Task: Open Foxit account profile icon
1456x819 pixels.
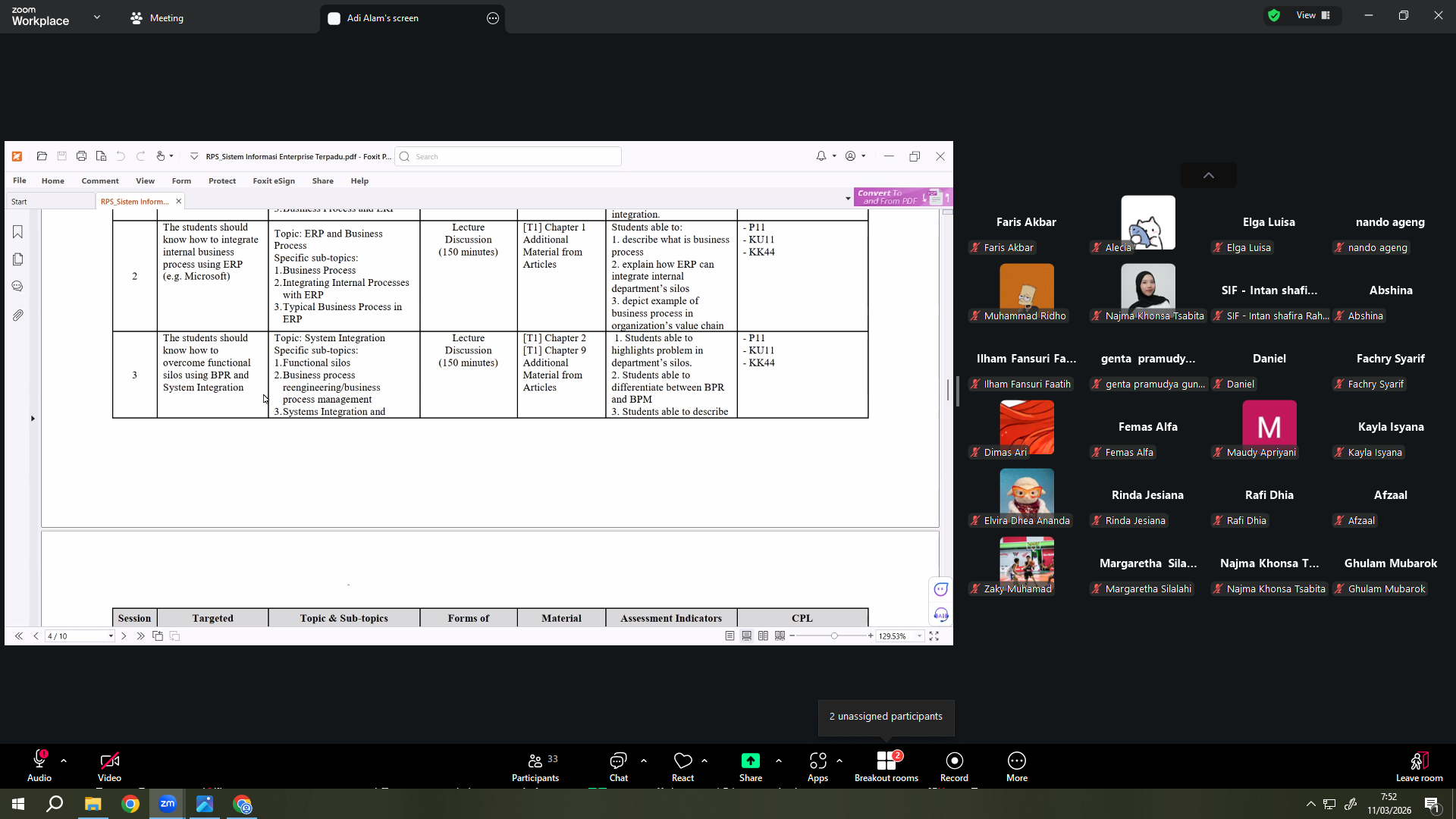Action: [851, 156]
